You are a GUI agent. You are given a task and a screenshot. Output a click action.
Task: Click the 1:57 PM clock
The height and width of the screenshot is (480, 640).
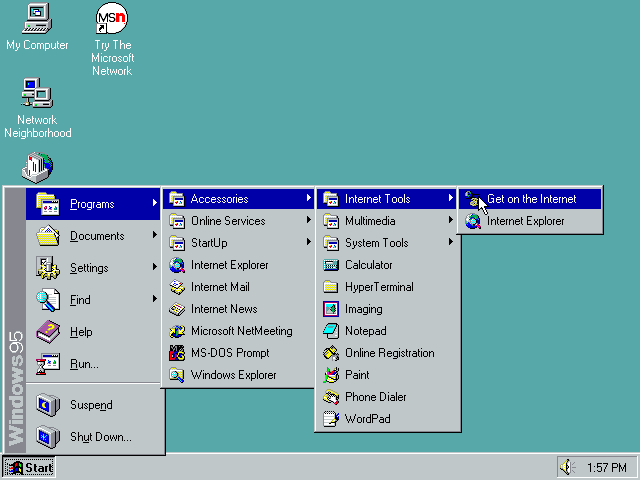click(607, 467)
